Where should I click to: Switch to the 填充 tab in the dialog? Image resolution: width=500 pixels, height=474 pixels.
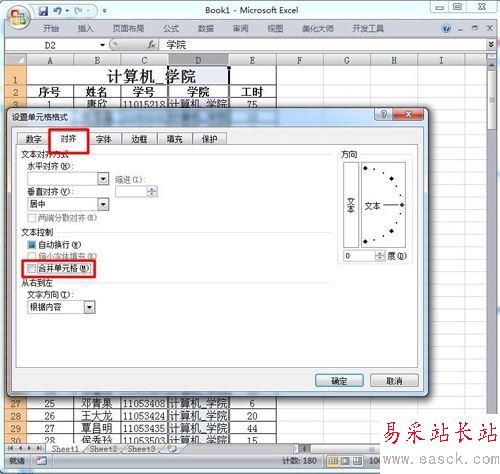(x=175, y=139)
